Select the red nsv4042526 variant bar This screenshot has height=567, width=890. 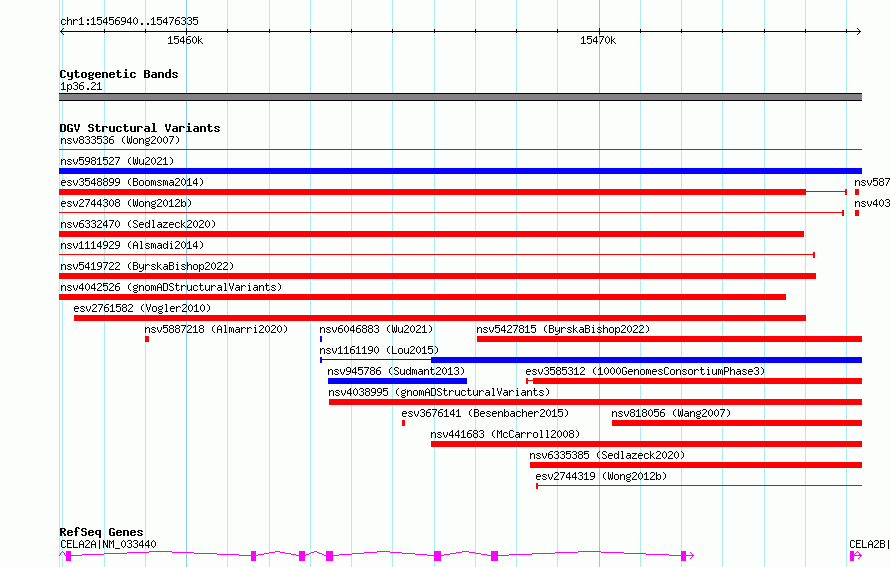(422, 297)
